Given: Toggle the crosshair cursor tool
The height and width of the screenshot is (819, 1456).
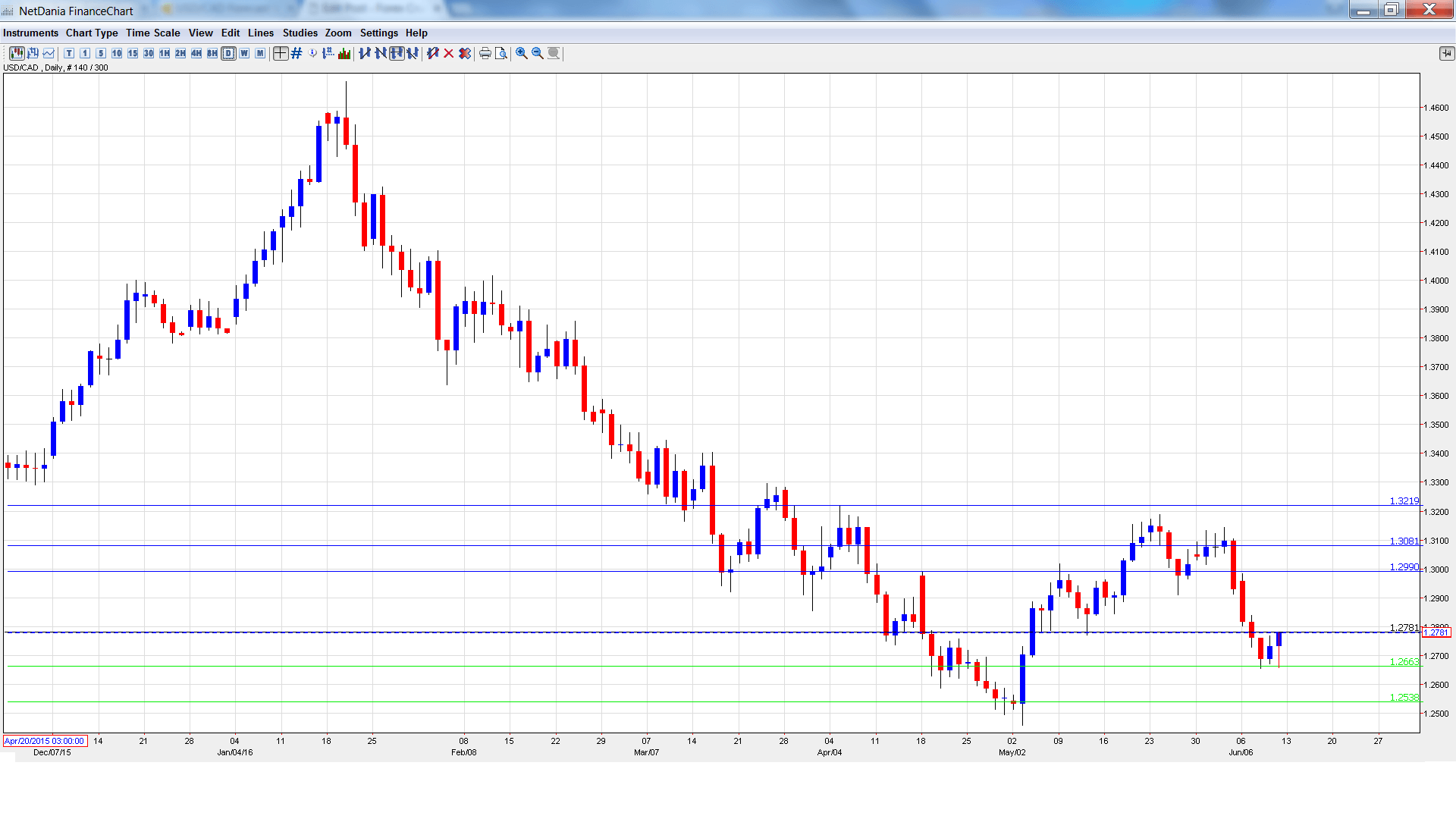Looking at the screenshot, I should [x=281, y=53].
